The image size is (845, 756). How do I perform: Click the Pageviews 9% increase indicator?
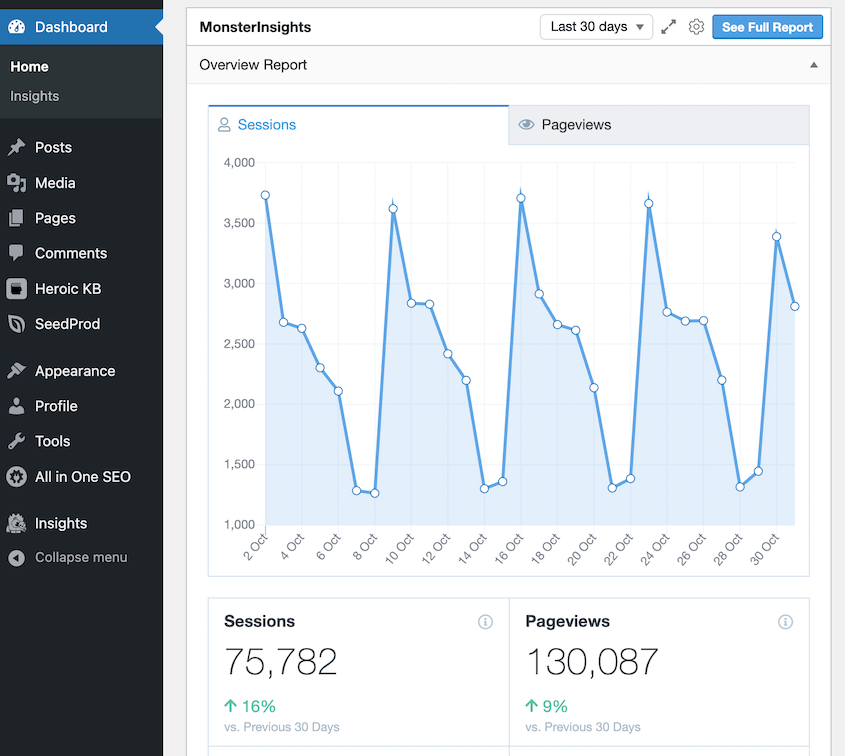tap(546, 706)
